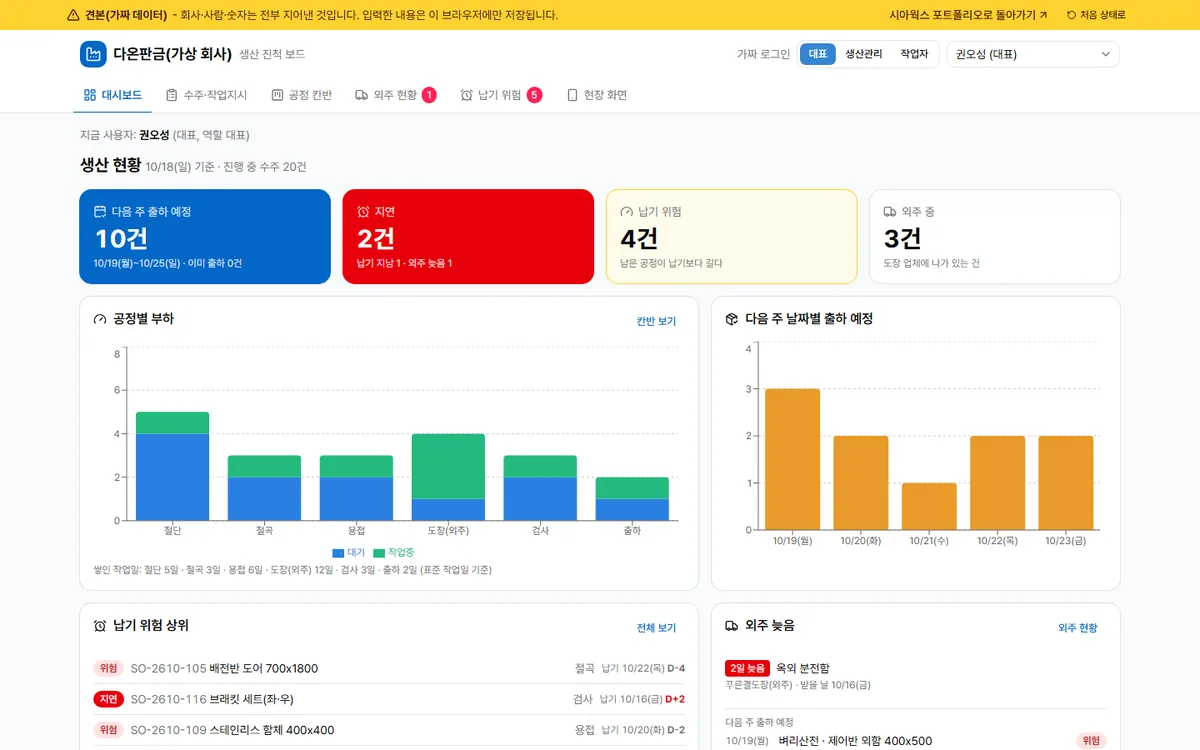Open the 공정 칸반 tab
This screenshot has width=1200, height=750.
coord(302,95)
